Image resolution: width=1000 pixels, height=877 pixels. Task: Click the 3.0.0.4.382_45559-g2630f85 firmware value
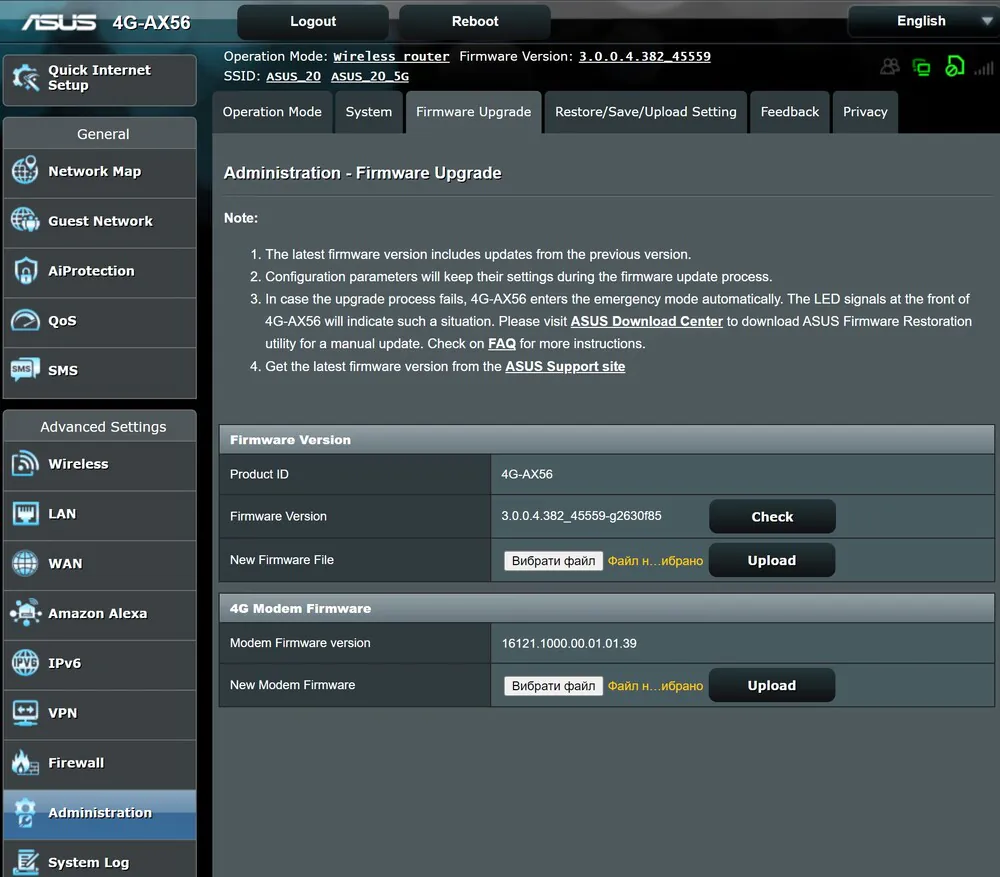581,516
